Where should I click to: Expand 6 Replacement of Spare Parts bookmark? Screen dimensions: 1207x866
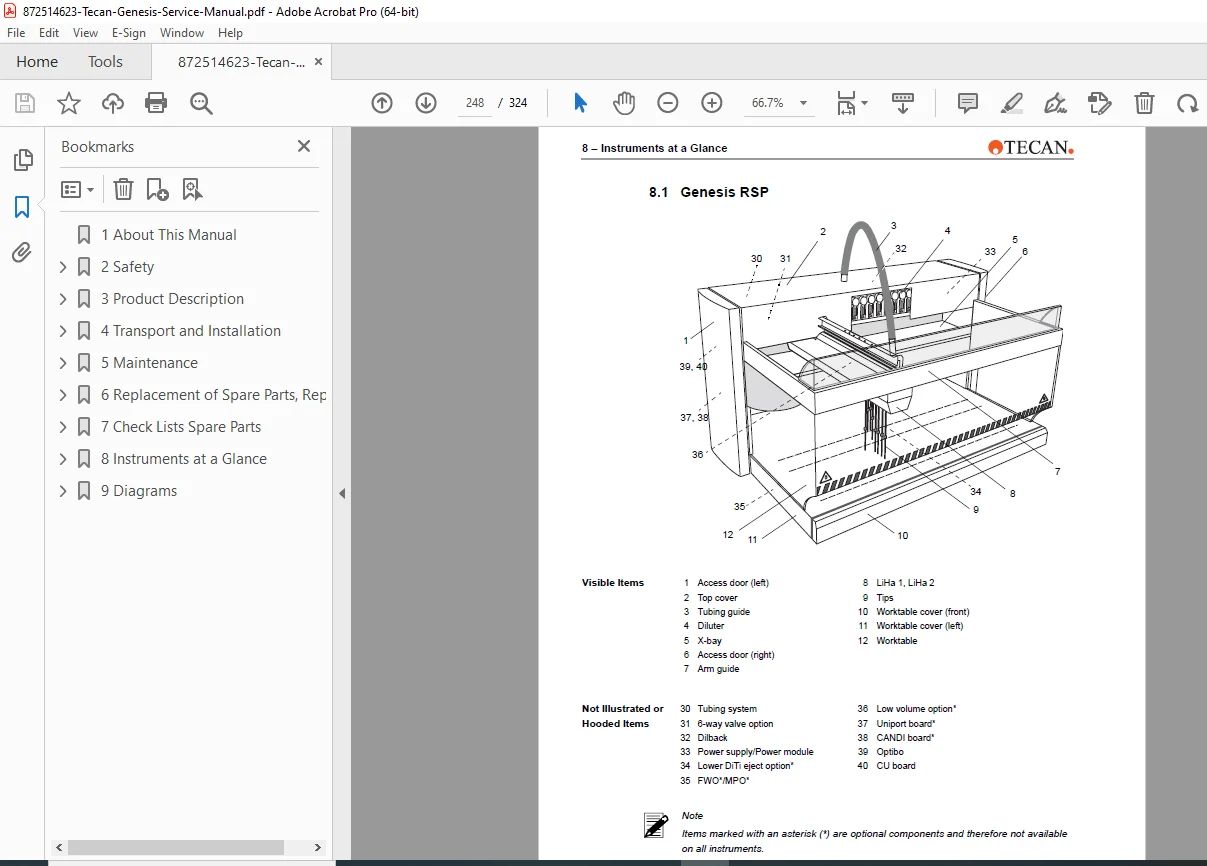click(x=63, y=395)
